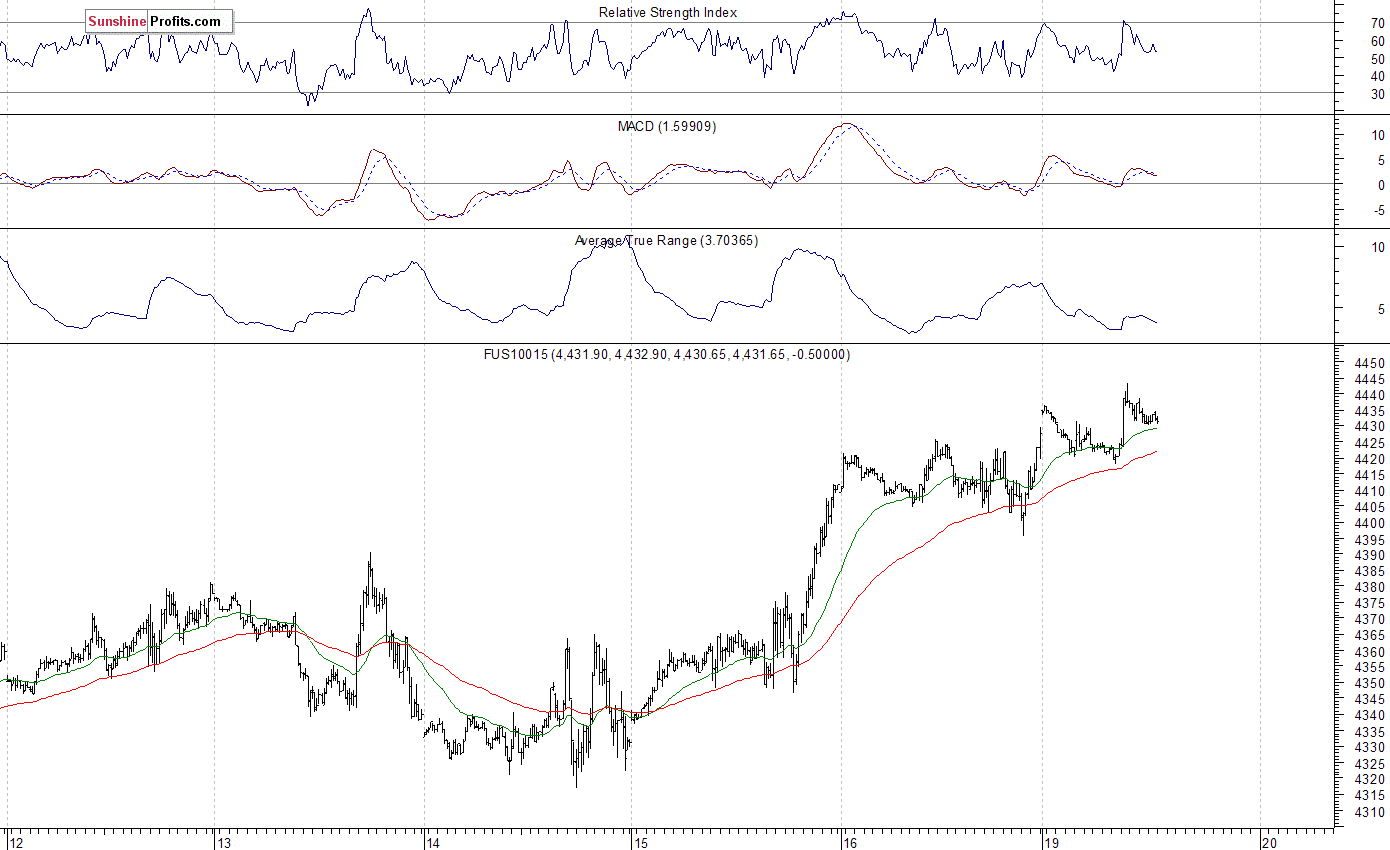Image resolution: width=1390 pixels, height=850 pixels.
Task: Click the 4425 price axis label
Action: (x=1370, y=443)
